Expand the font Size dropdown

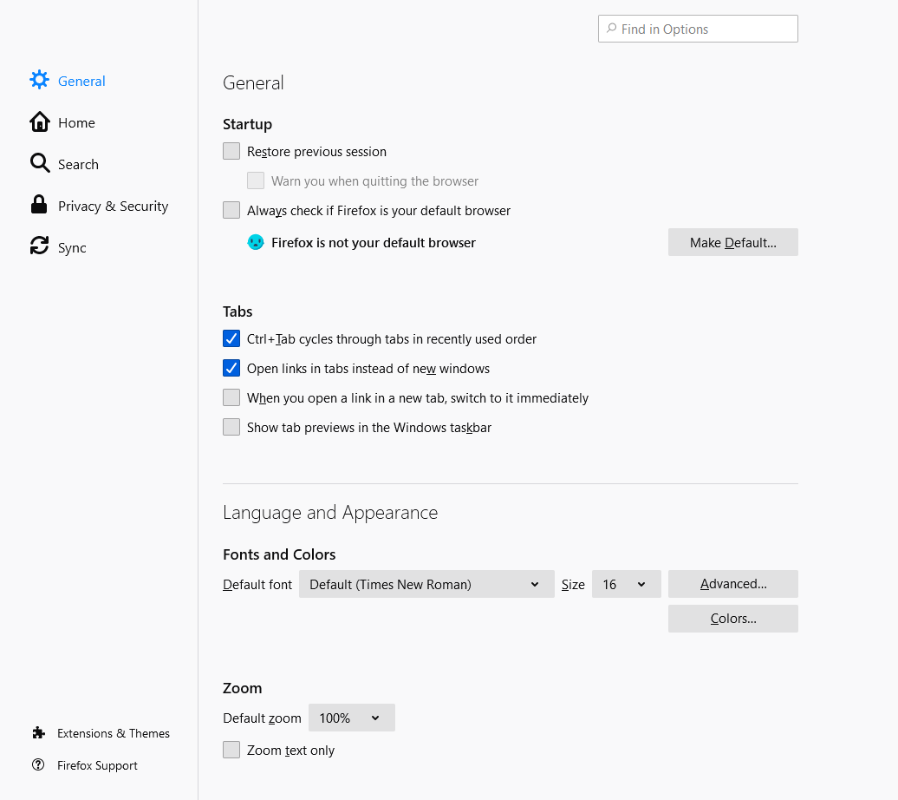626,584
